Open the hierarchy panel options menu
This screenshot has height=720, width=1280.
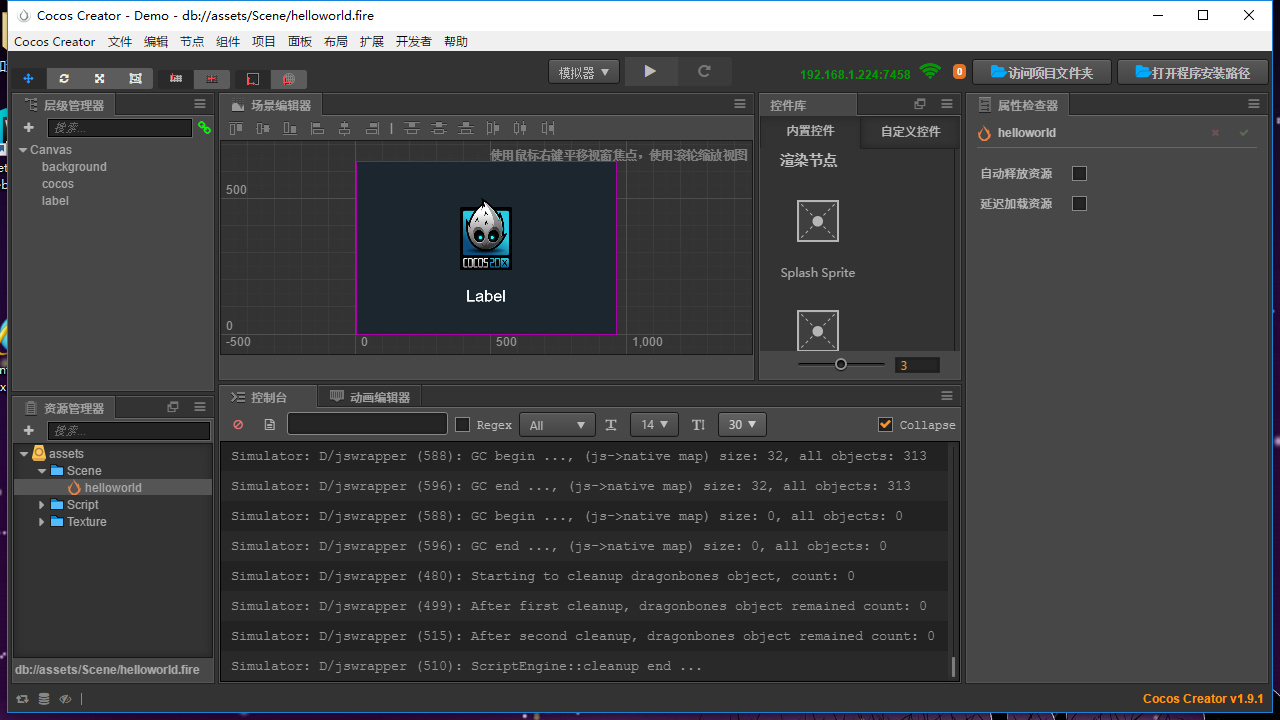200,104
